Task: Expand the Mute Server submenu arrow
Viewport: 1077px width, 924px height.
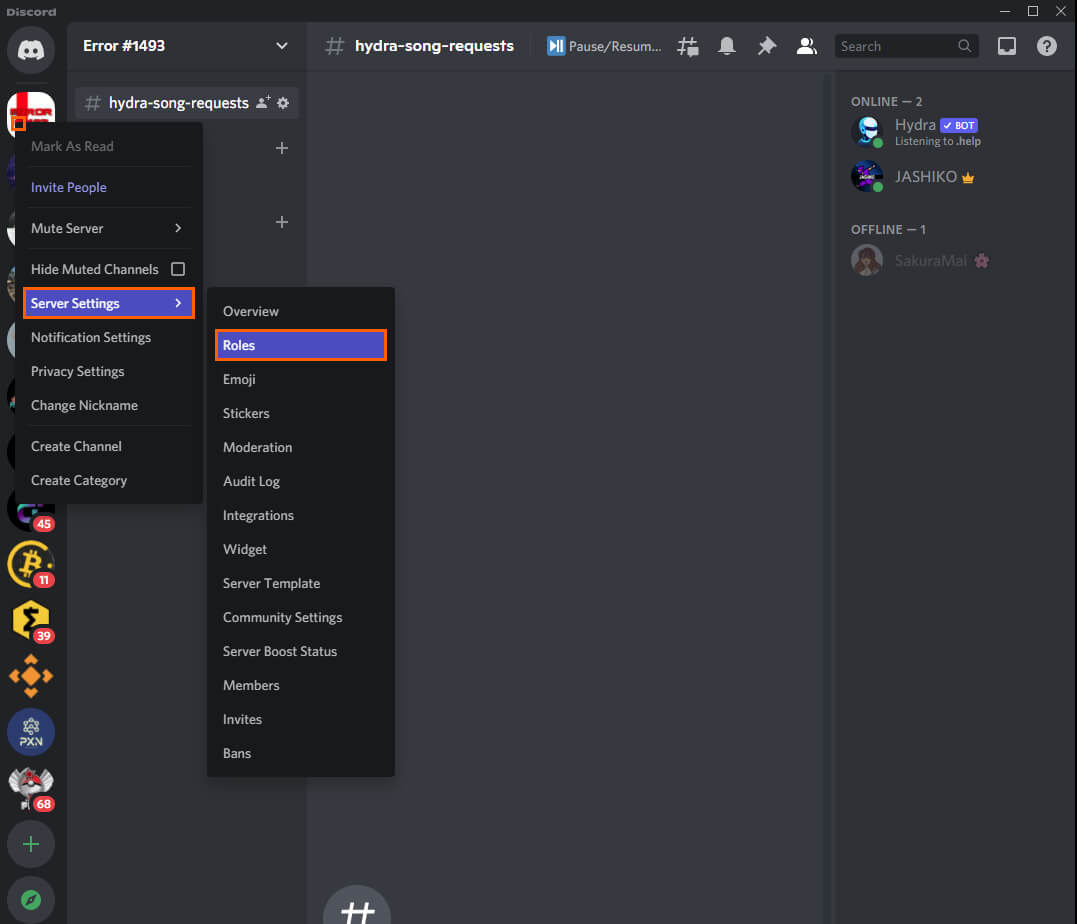Action: pyautogui.click(x=178, y=228)
